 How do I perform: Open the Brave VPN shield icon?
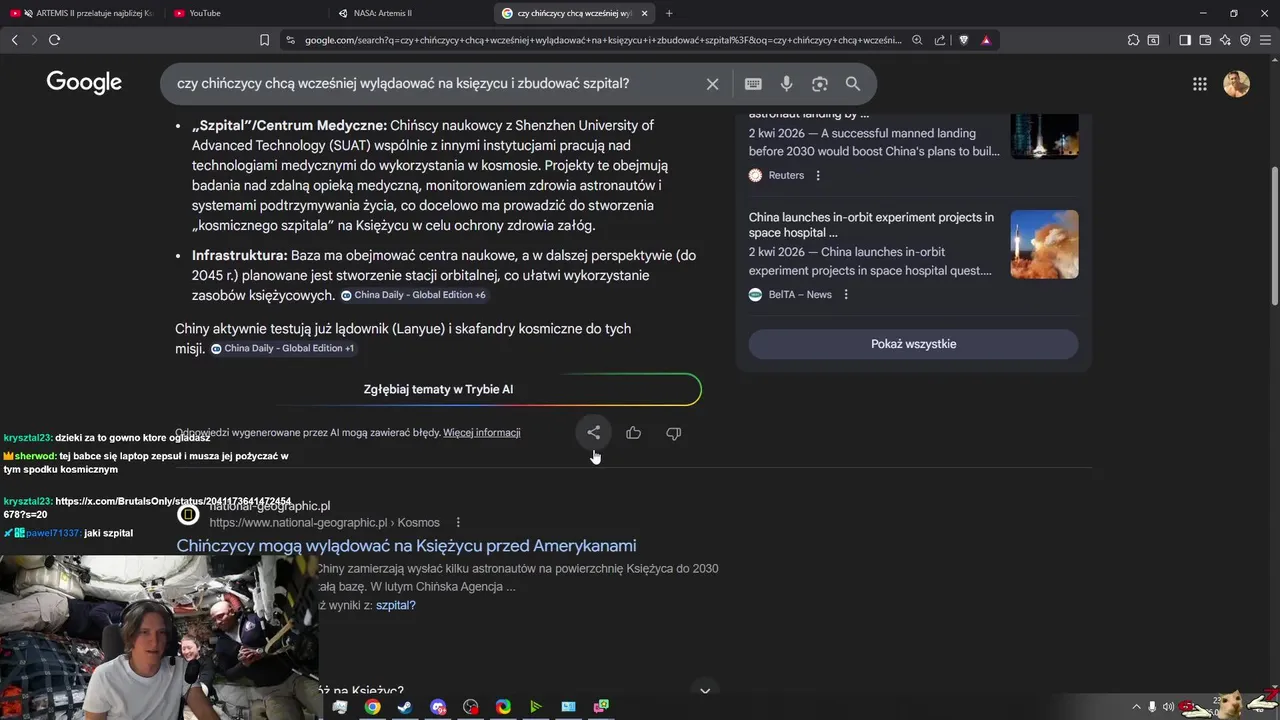coord(1245,40)
